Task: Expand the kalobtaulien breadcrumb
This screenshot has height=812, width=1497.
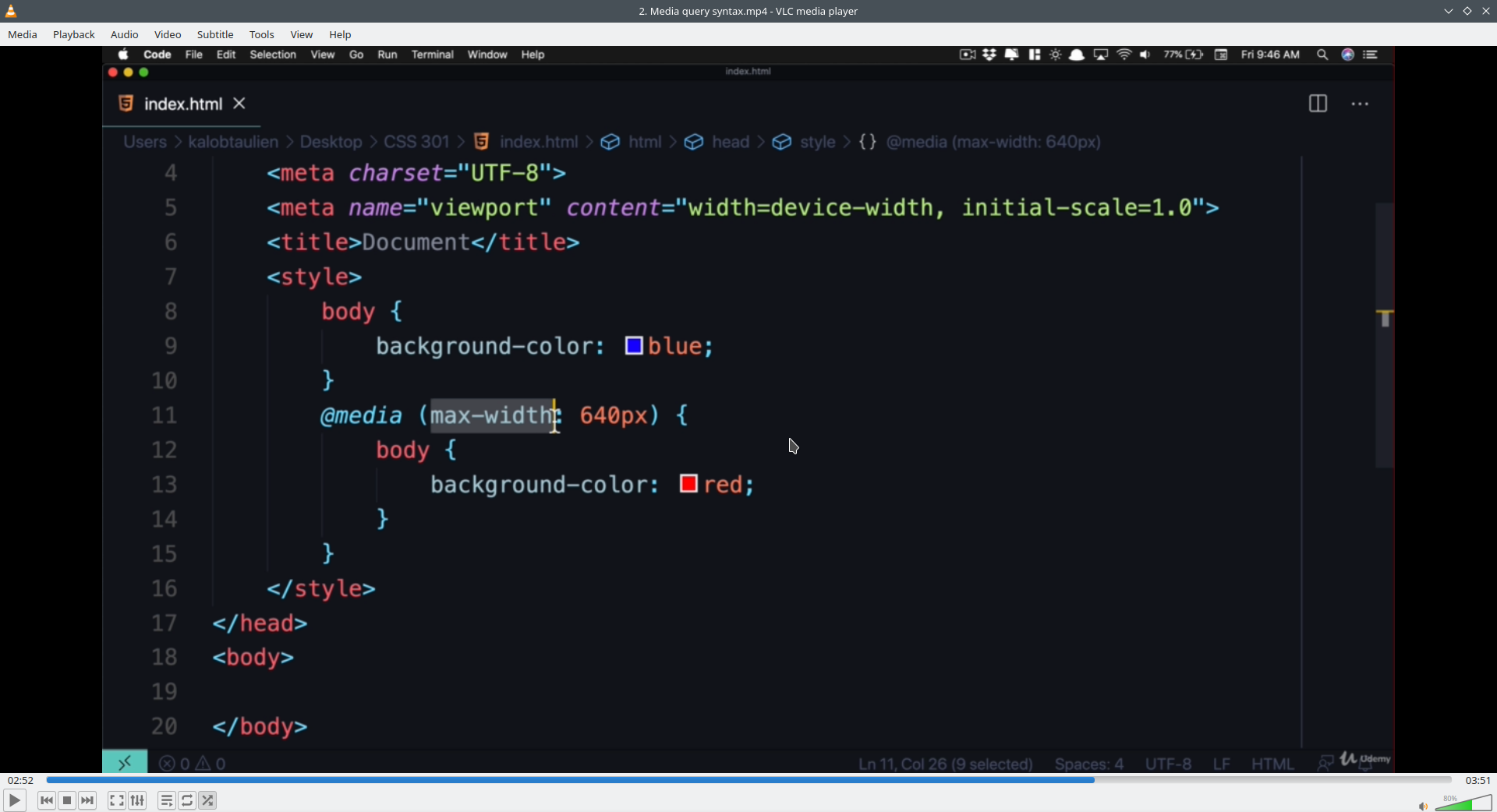Action: coord(233,142)
